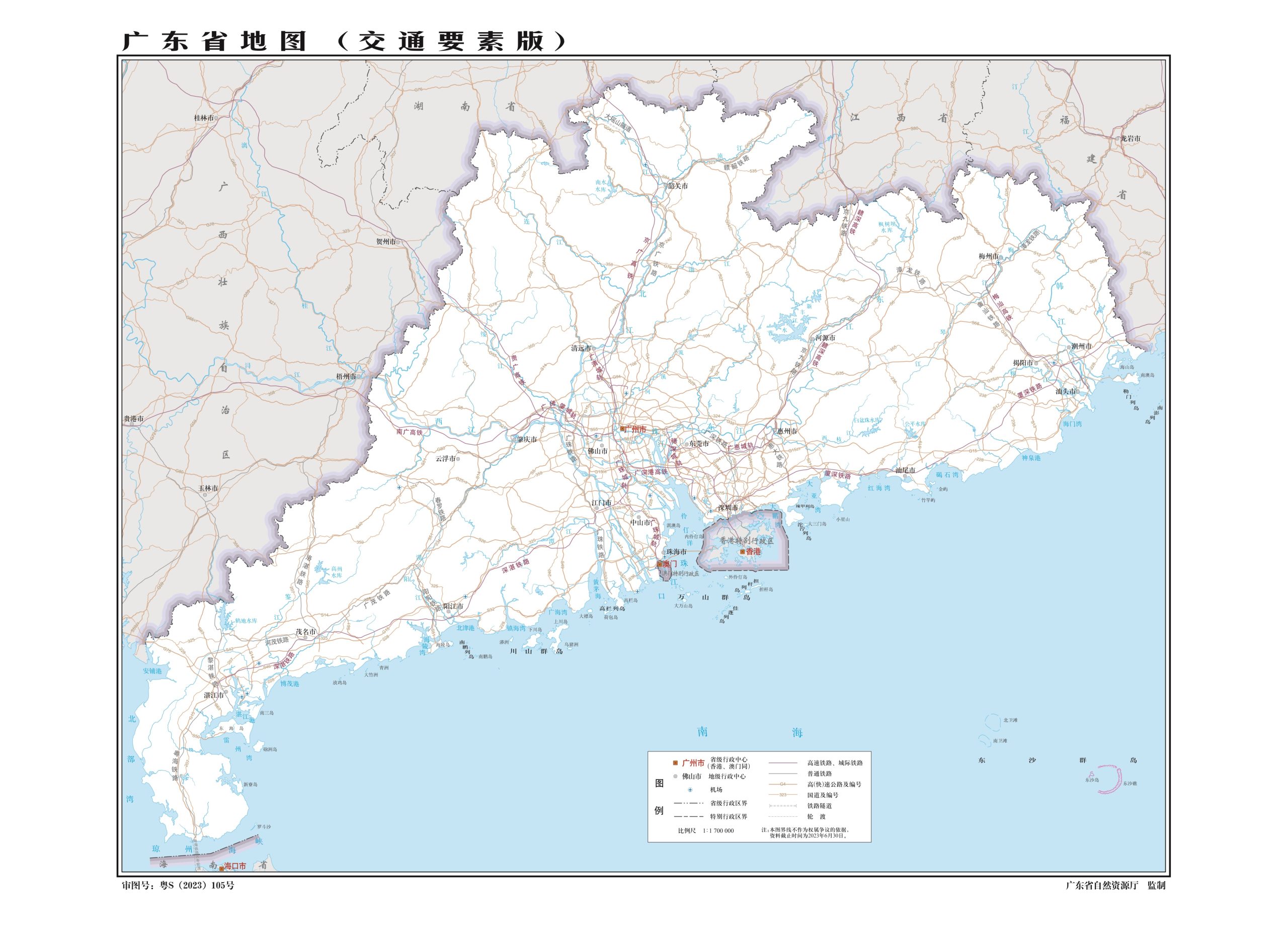Click the 惠州市 city label
Image resolution: width=1288 pixels, height=932 pixels.
787,432
